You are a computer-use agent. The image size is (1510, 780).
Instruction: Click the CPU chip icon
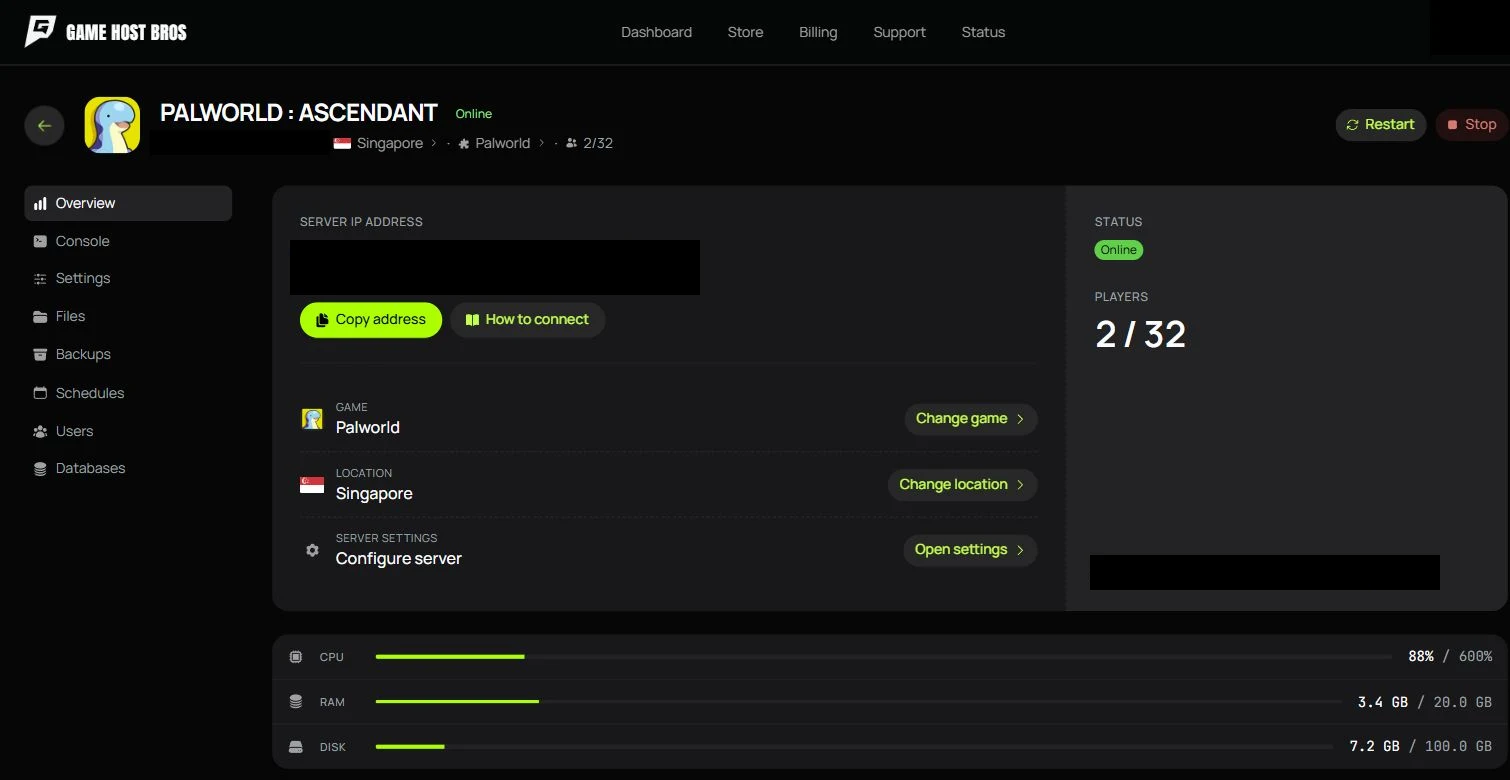click(x=295, y=657)
